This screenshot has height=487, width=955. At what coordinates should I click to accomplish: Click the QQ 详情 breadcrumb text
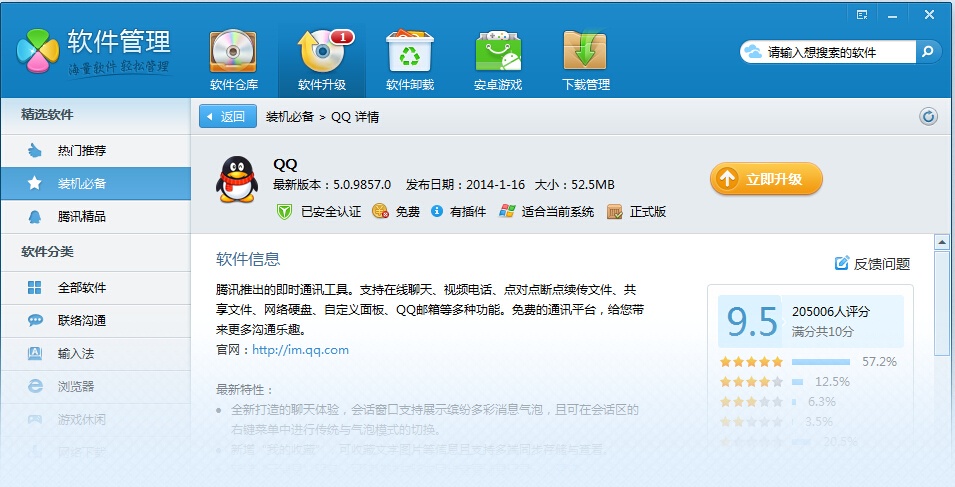click(x=355, y=117)
